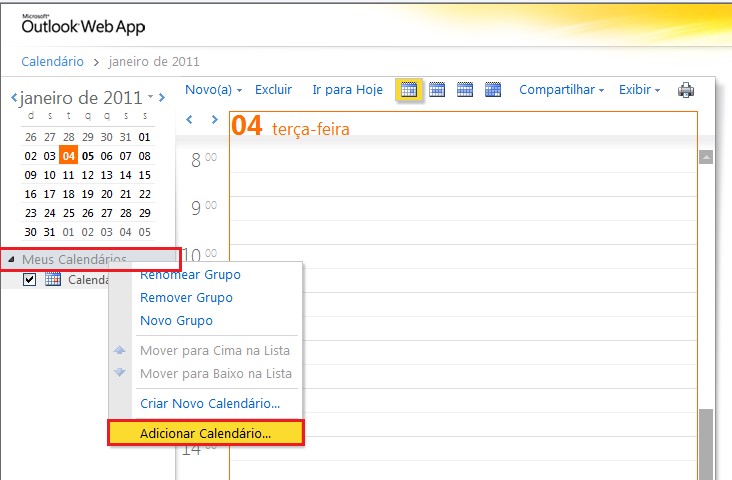The image size is (732, 480).
Task: Uncheck the Calendário checkbox
Action: coord(29,280)
